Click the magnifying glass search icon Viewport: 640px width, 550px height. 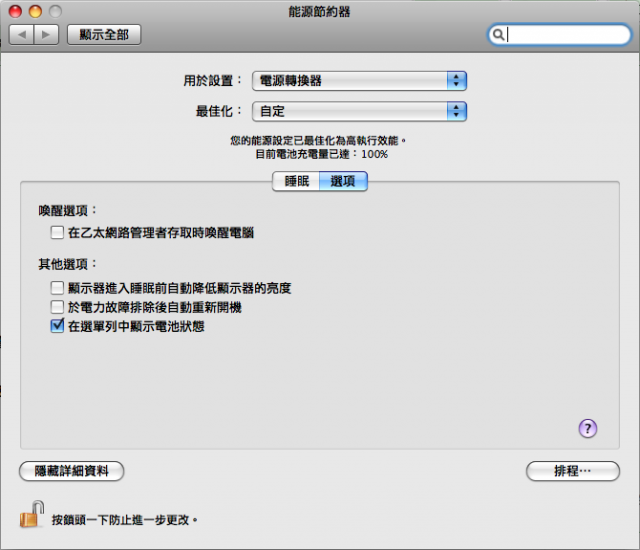tap(498, 35)
